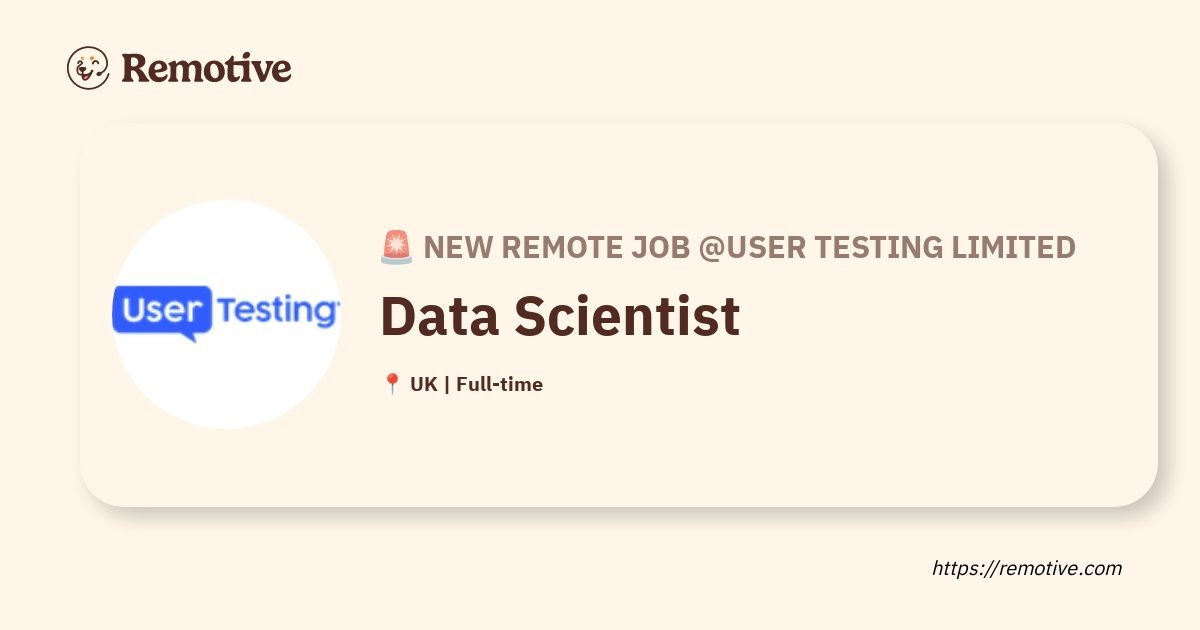The width and height of the screenshot is (1200, 630).
Task: Click the red siren emoji icon
Action: pyautogui.click(x=396, y=248)
